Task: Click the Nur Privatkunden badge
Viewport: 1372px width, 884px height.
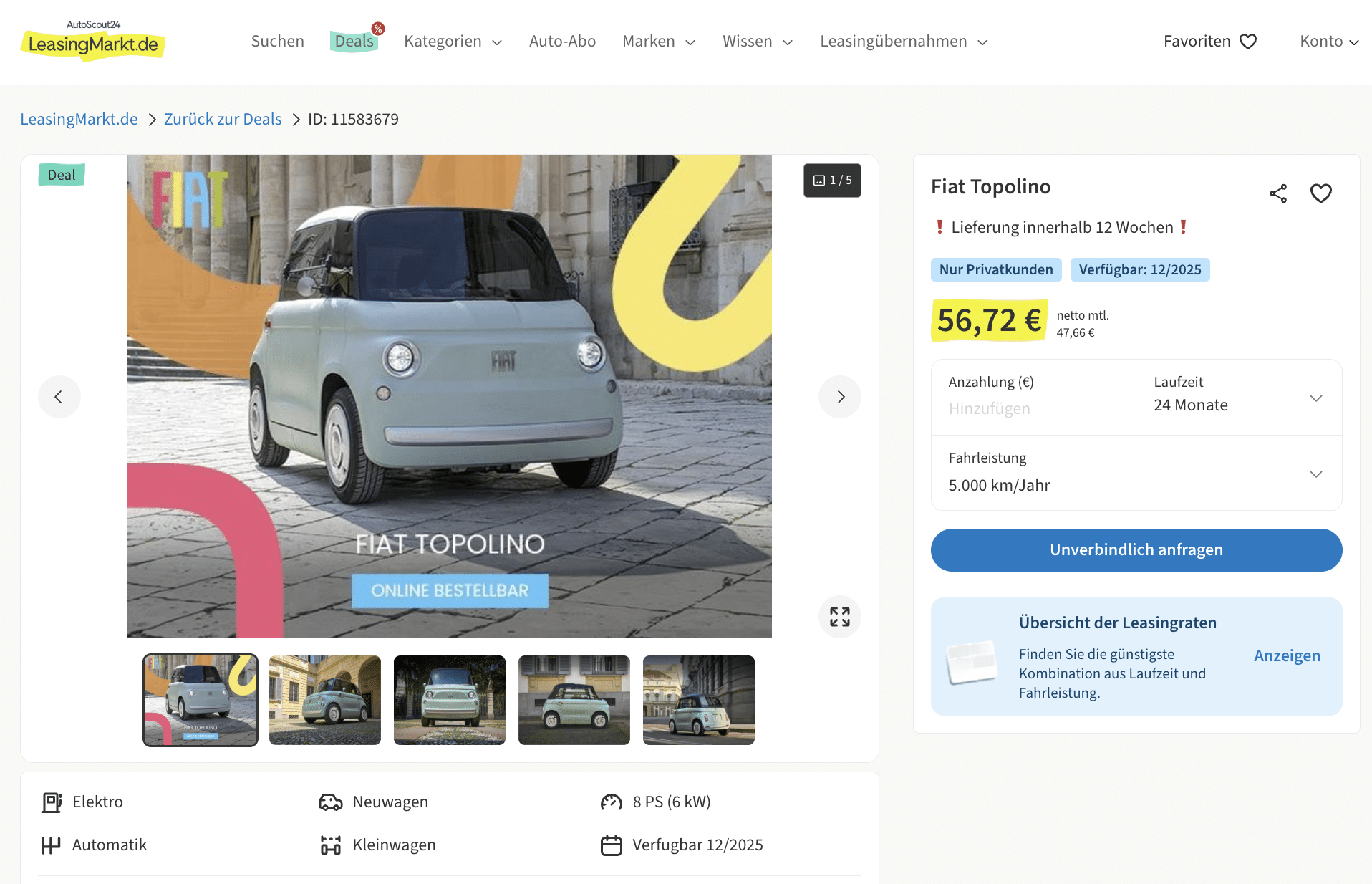Action: coord(996,269)
